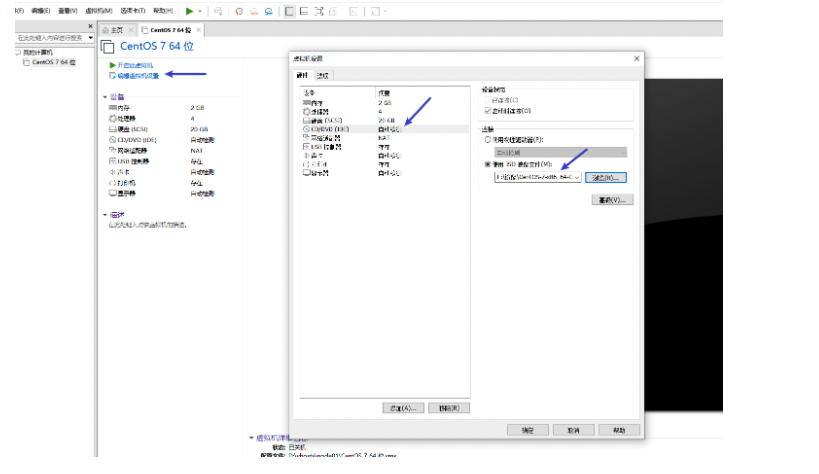The width and height of the screenshot is (819, 474).
Task: Click the Browse button next to ISO path
Action: 606,178
